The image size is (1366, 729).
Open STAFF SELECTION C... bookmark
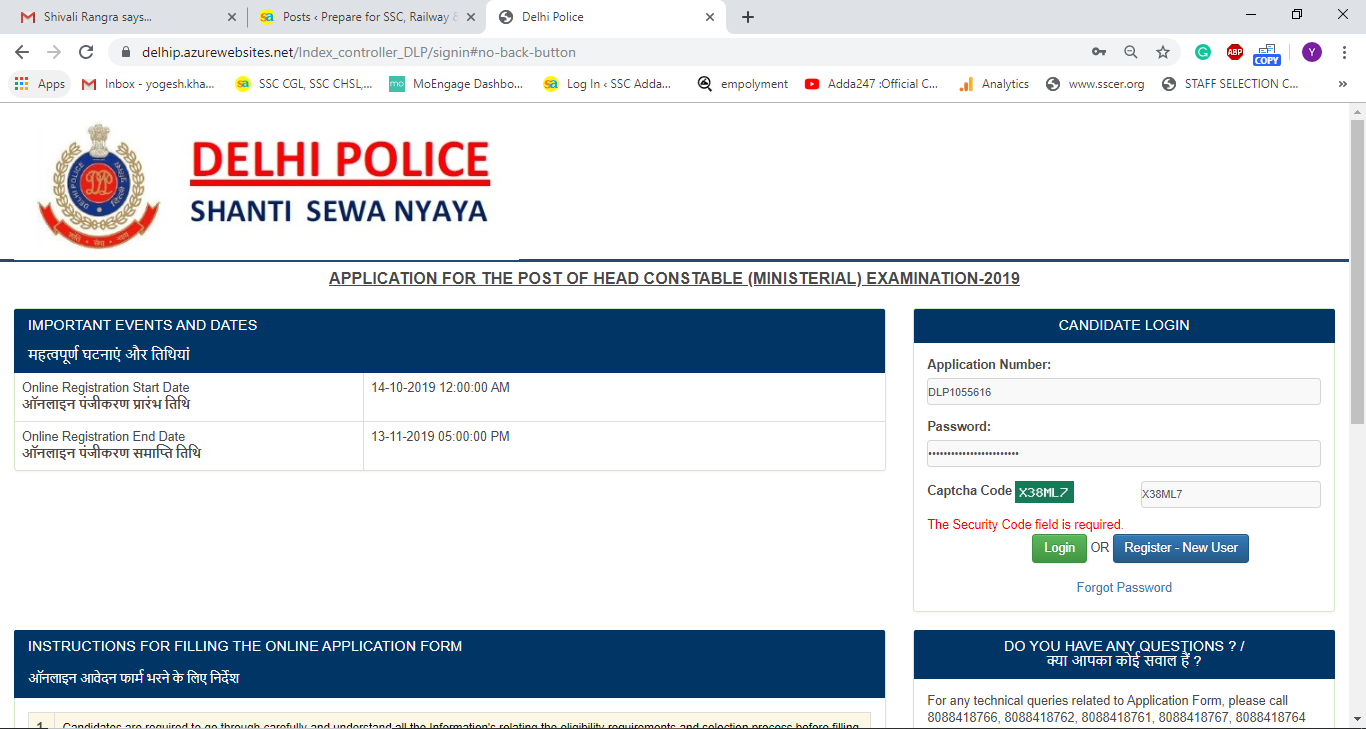[1230, 84]
